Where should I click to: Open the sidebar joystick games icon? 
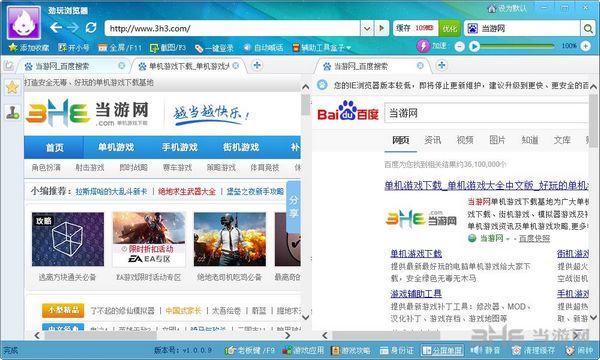click(12, 112)
